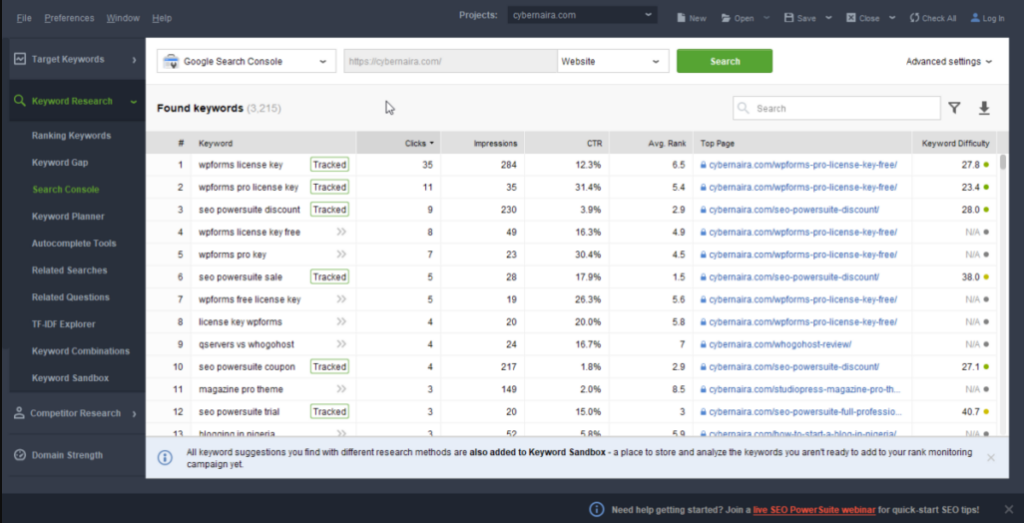The height and width of the screenshot is (523, 1024).
Task: Dismiss the Keyword Sandbox info banner
Action: pyautogui.click(x=990, y=458)
